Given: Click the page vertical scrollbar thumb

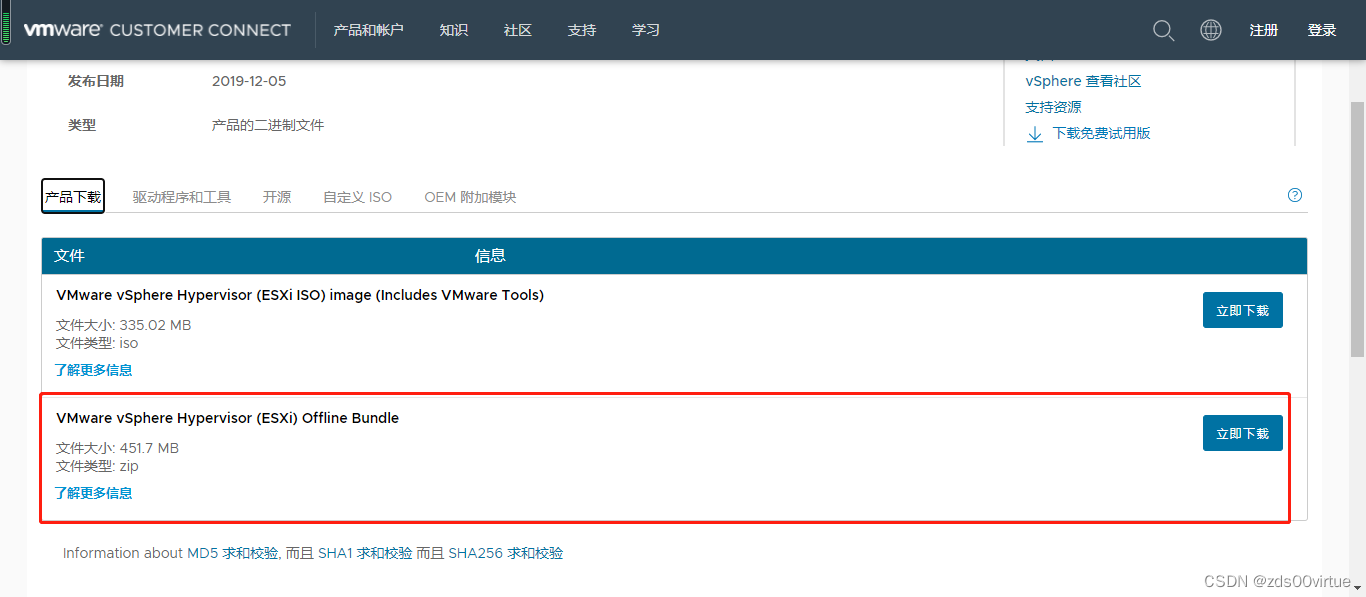Looking at the screenshot, I should 1357,228.
